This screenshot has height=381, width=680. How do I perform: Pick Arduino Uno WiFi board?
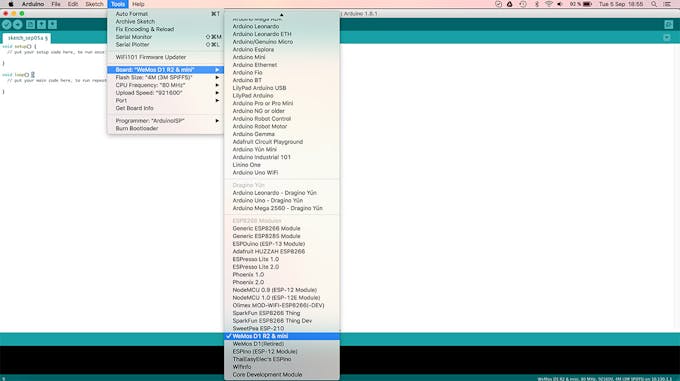[x=282, y=173]
